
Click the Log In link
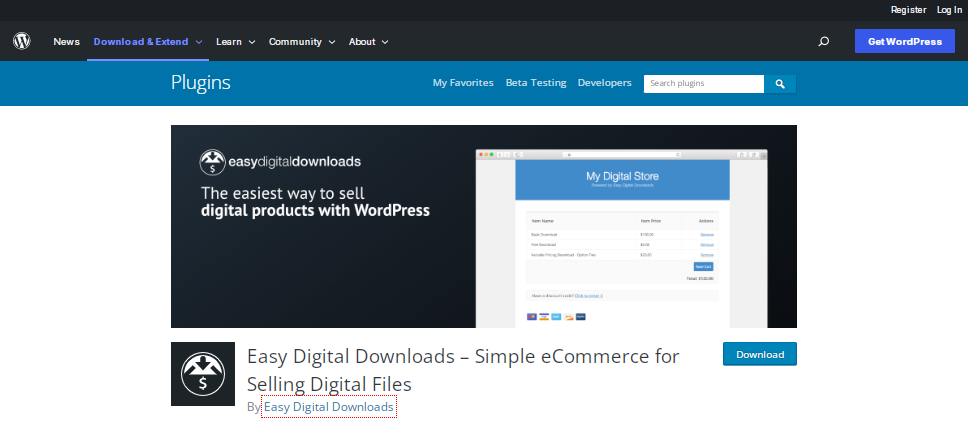pyautogui.click(x=949, y=10)
